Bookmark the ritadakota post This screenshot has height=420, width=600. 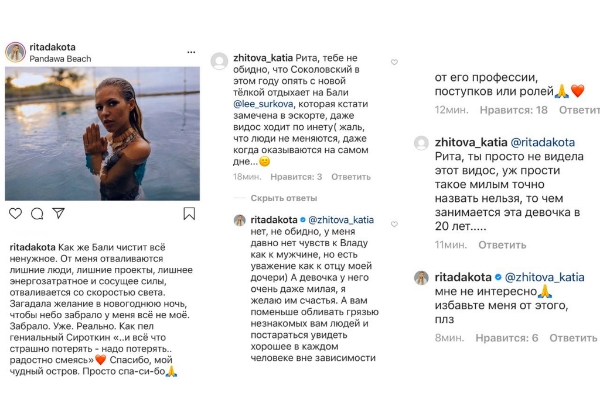pyautogui.click(x=189, y=213)
